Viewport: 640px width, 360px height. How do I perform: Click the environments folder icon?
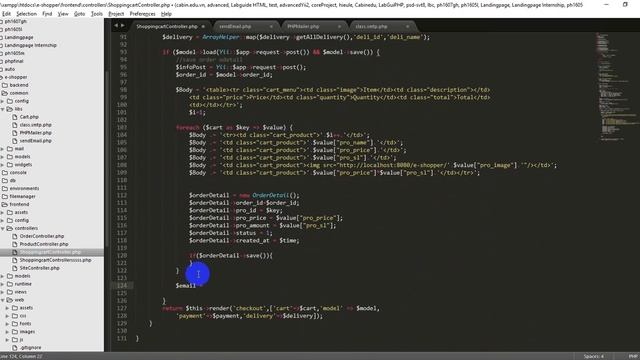5,189
